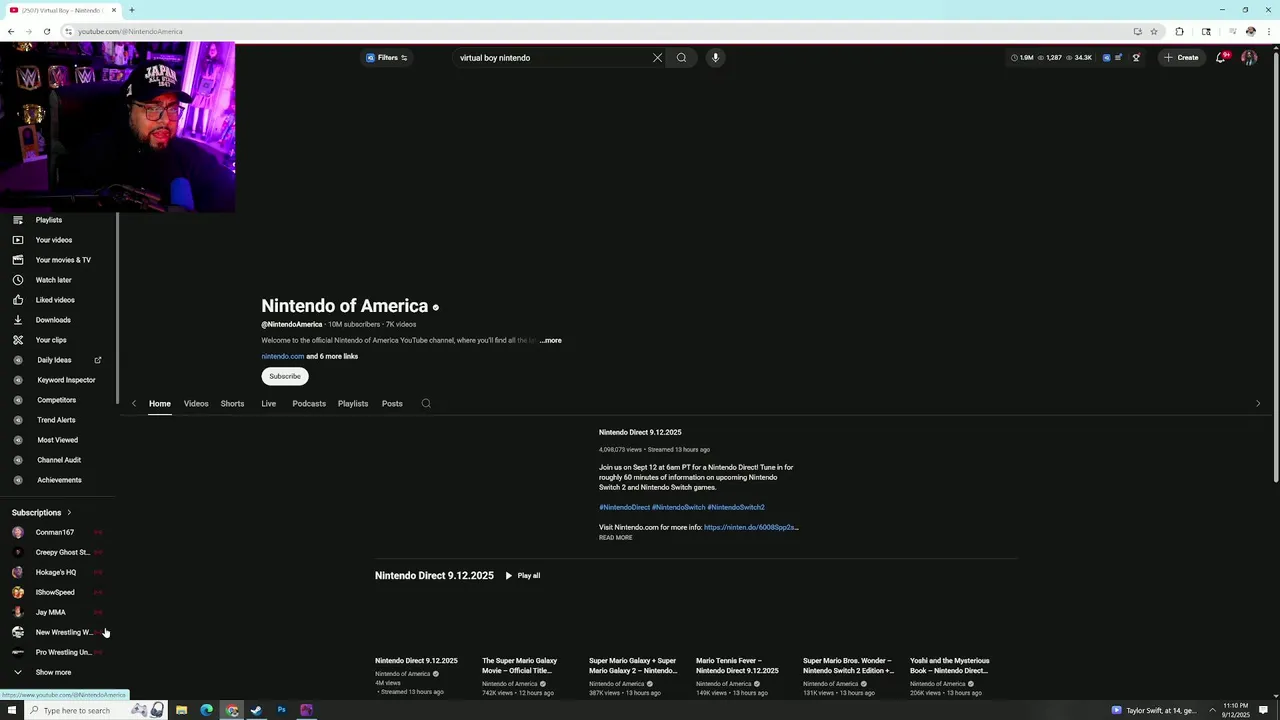Open the Hokage's HQ subscription

(x=56, y=573)
